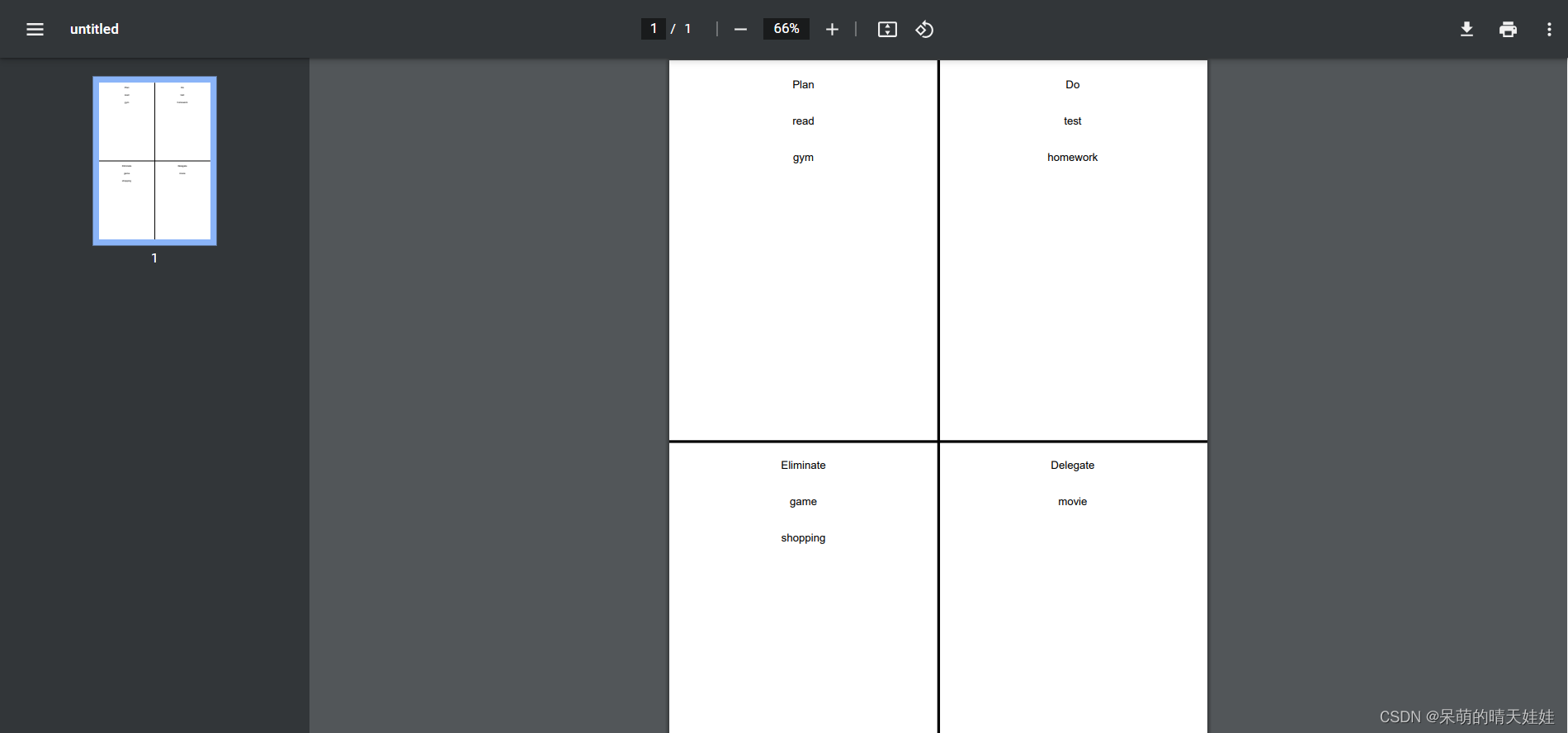Print the document
This screenshot has height=733, width=1568.
(1508, 30)
